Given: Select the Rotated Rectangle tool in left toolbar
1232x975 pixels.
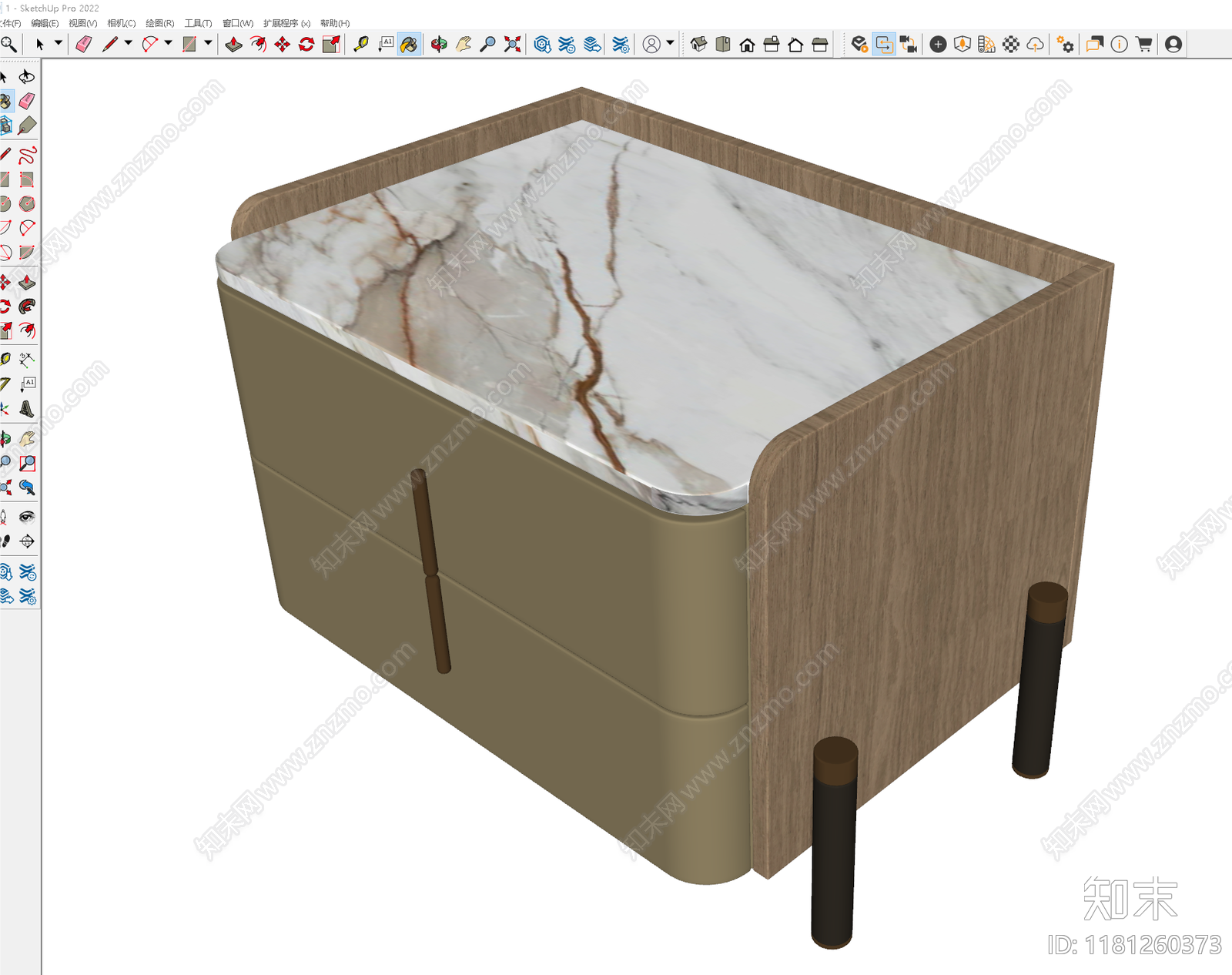Looking at the screenshot, I should pyautogui.click(x=27, y=179).
